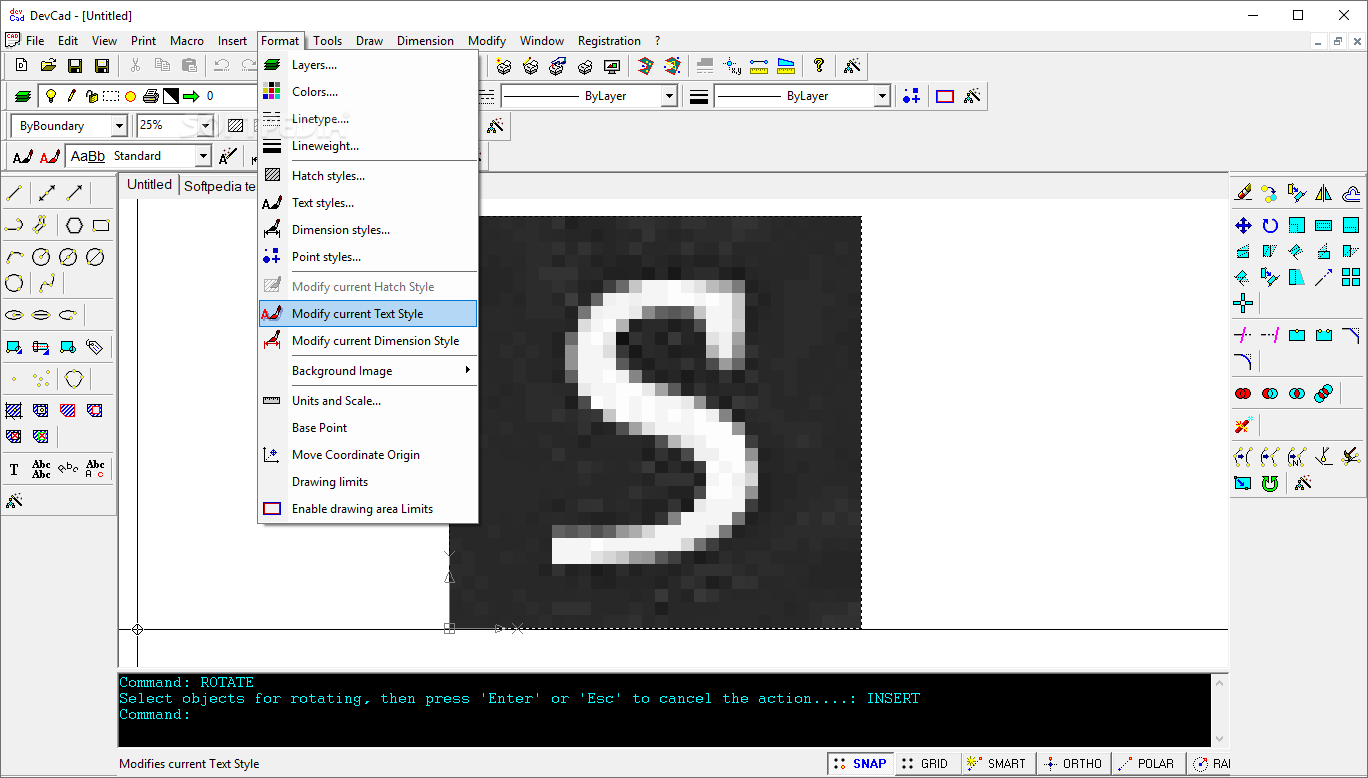Select the Move tool
This screenshot has height=778, width=1368.
(x=1243, y=225)
